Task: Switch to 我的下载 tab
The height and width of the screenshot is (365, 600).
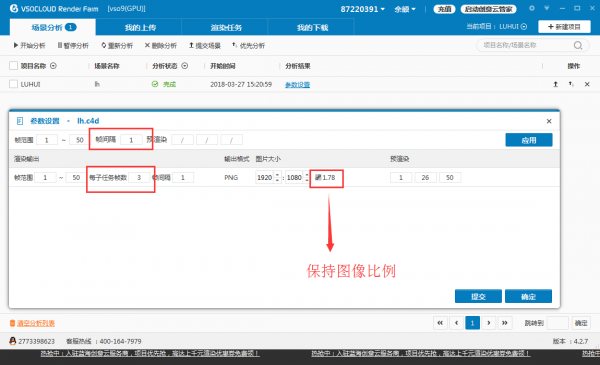Action: (x=312, y=27)
